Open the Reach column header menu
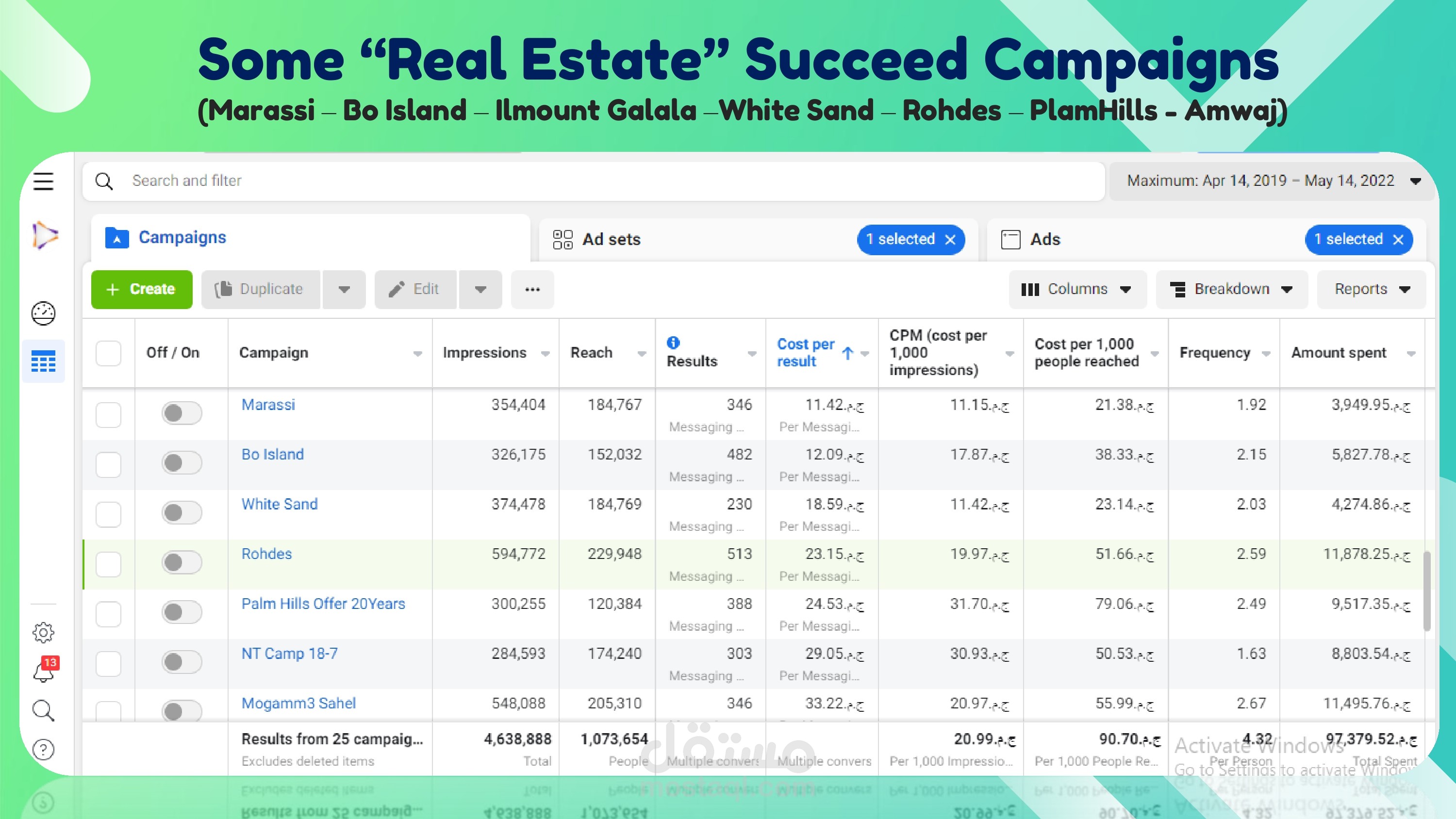Image resolution: width=1456 pixels, height=819 pixels. 642,354
